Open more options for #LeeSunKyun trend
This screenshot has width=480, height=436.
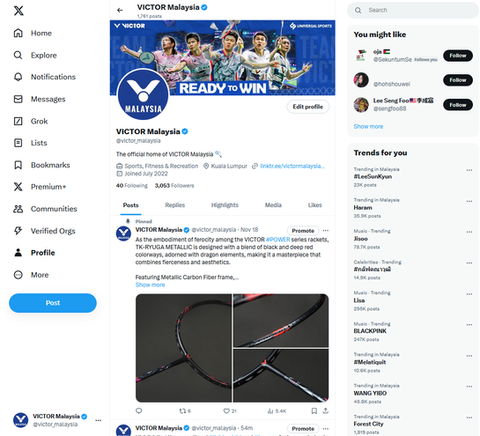469,170
